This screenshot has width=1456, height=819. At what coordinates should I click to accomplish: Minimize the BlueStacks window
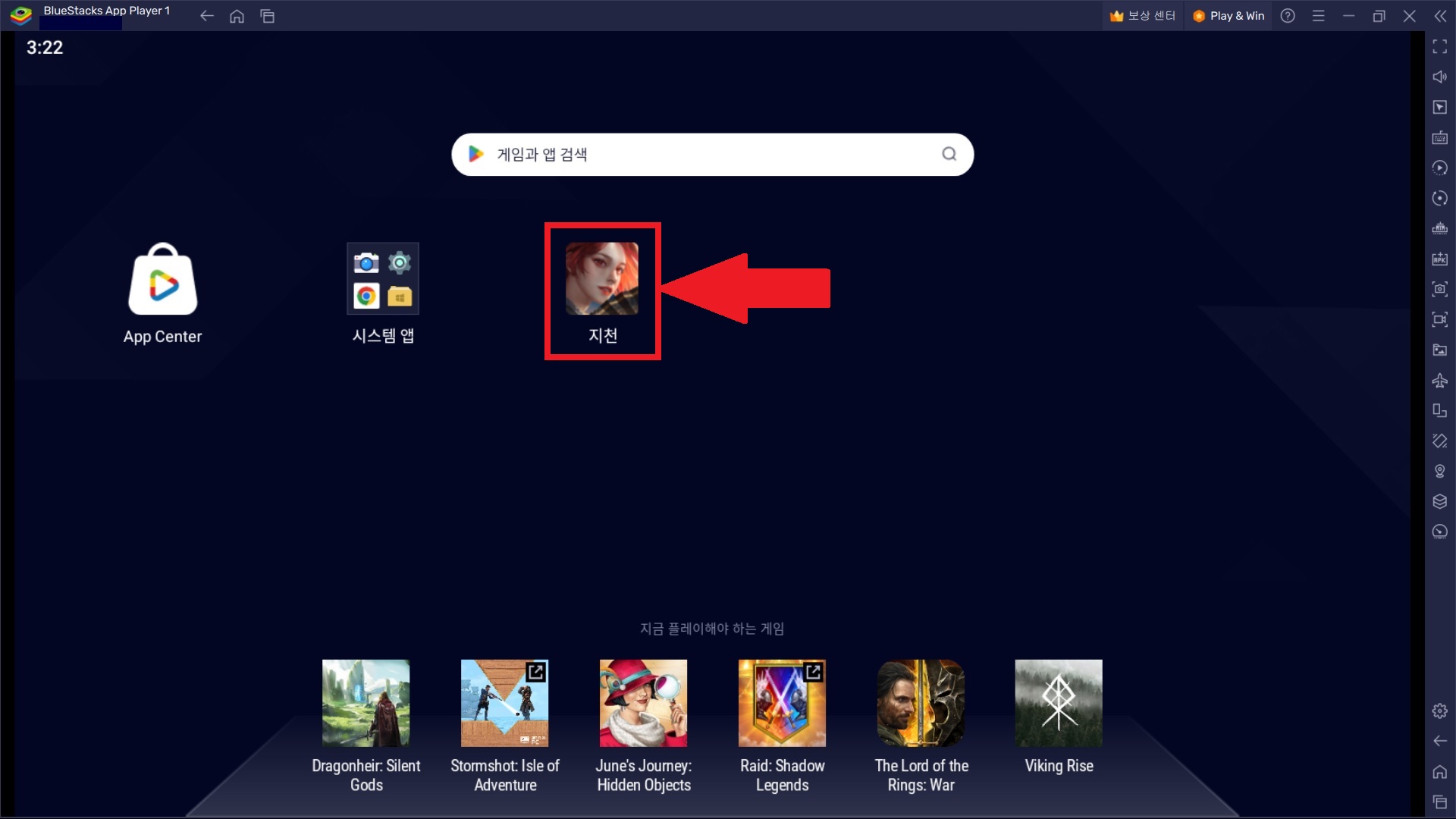point(1348,16)
